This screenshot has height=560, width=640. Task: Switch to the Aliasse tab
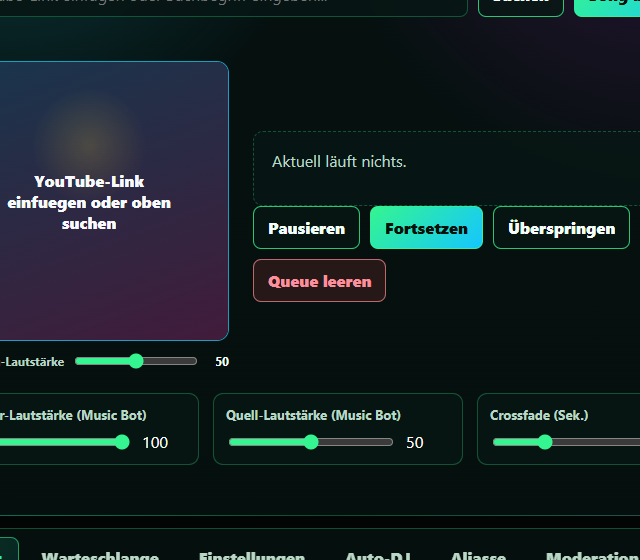(478, 555)
